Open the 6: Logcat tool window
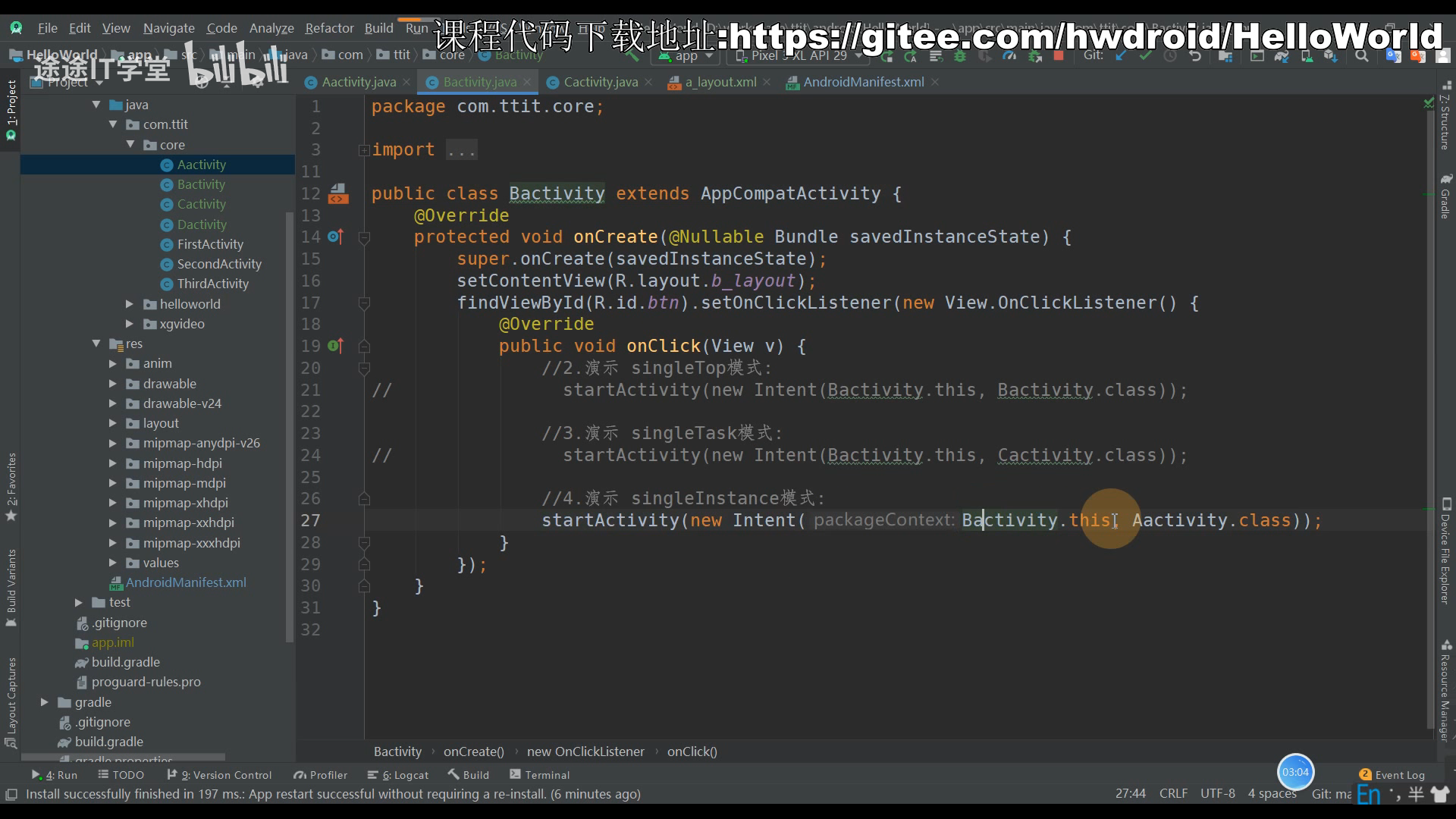Screen dimensions: 1456x819 tap(398, 775)
